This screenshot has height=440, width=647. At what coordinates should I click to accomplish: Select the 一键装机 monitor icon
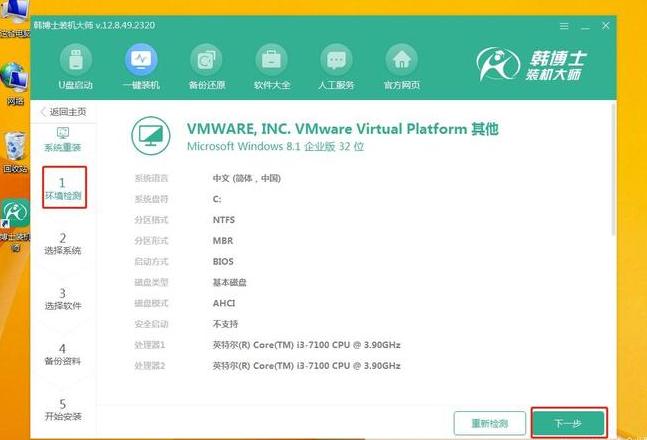point(141,60)
